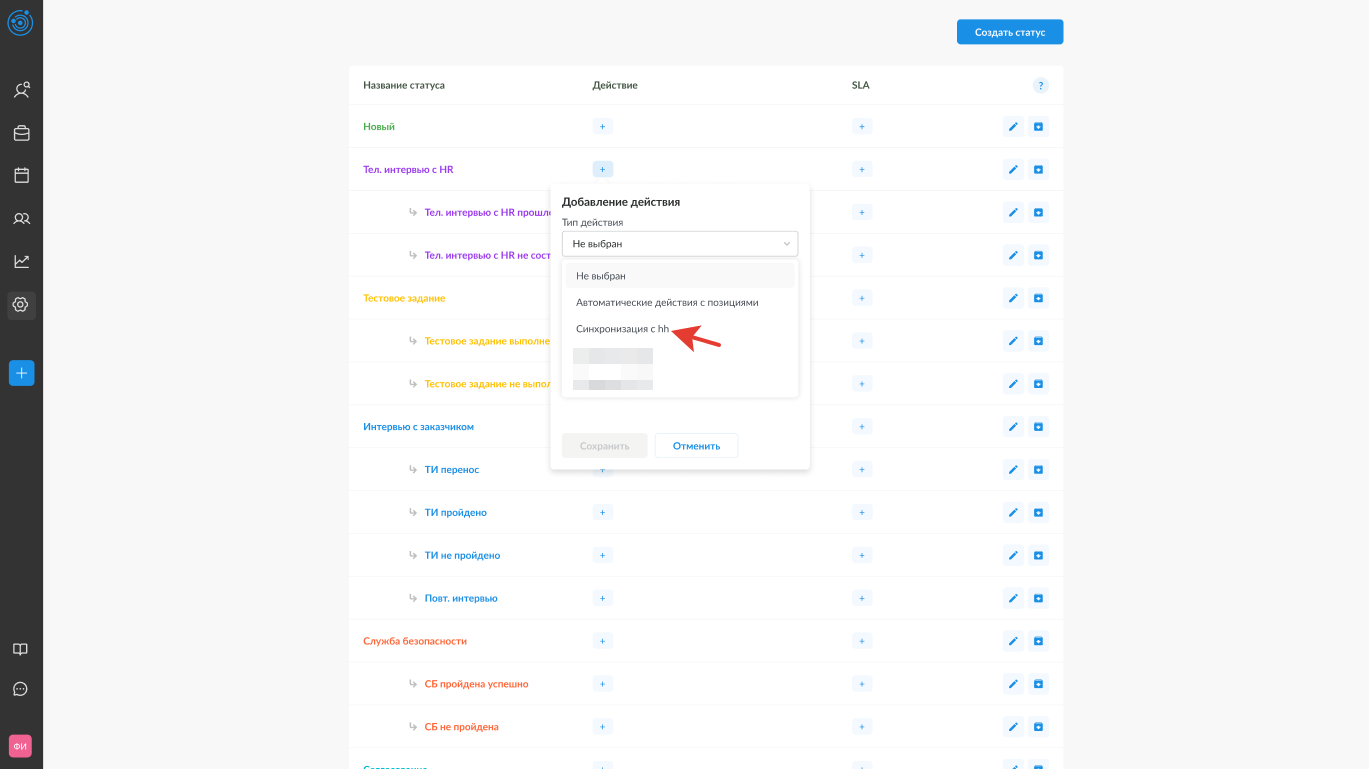Archive the СБ пройдена успешно status
The width and height of the screenshot is (1369, 769).
pyautogui.click(x=1039, y=684)
